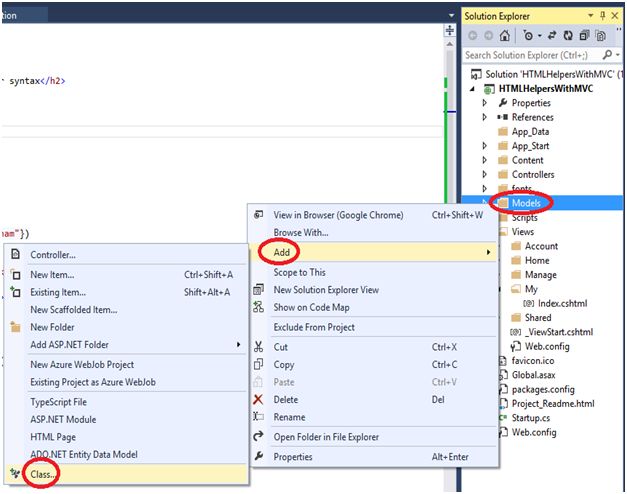Viewport: 627px width, 494px height.
Task: Toggle the auto-hide pin on Solution Explorer
Action: click(603, 16)
